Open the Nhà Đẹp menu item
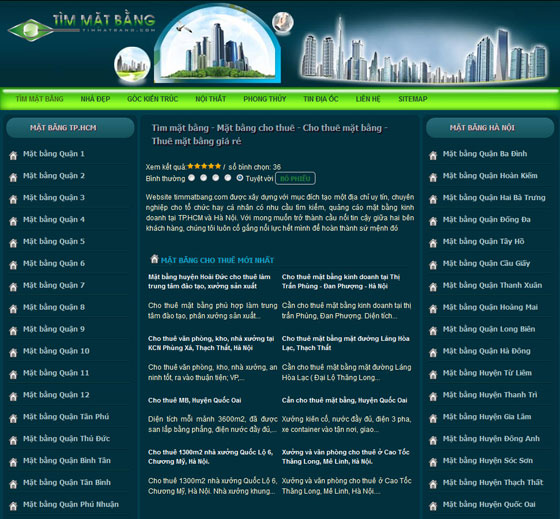 pos(95,99)
